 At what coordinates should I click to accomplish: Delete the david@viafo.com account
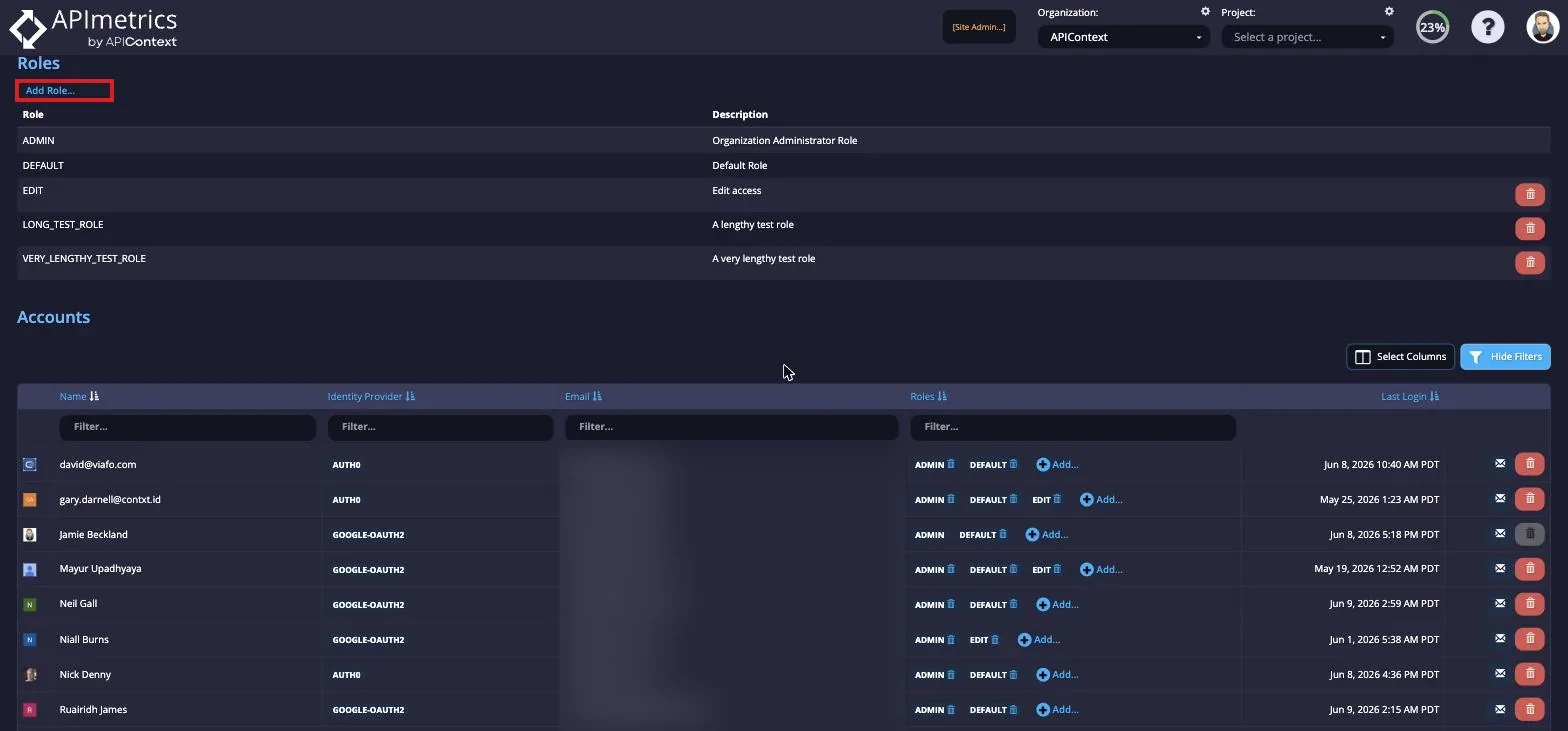tap(1529, 464)
